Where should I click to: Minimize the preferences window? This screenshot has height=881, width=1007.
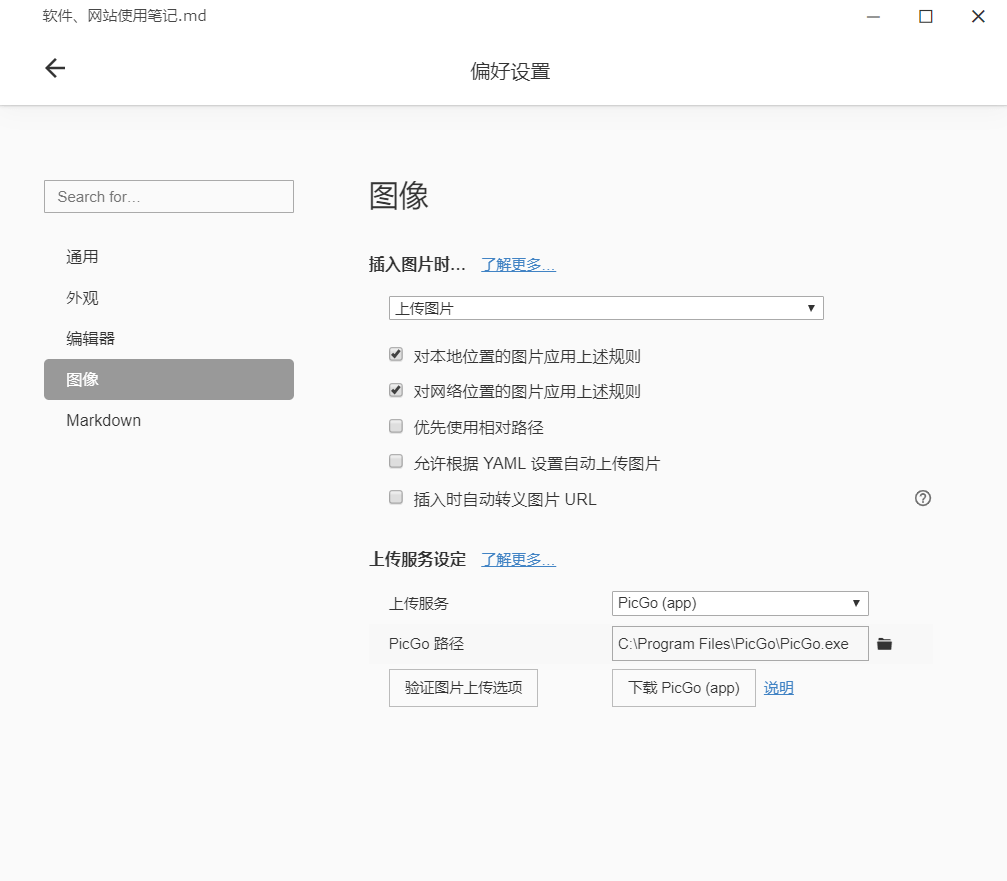click(873, 17)
